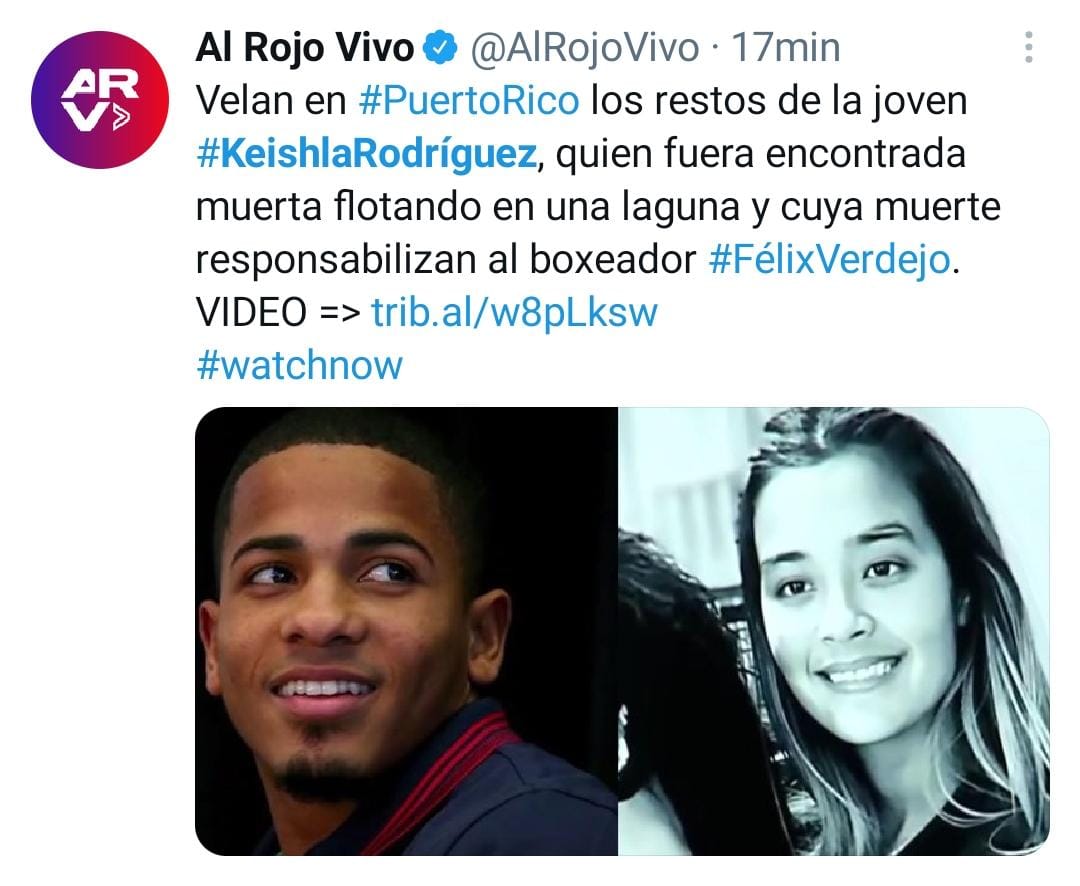This screenshot has width=1080, height=886.
Task: Open the three-dot tweet options menu
Action: 1028,48
